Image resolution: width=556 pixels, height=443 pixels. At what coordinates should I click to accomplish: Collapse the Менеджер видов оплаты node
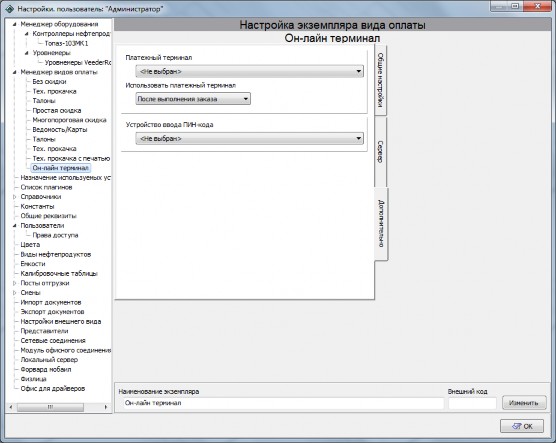15,72
